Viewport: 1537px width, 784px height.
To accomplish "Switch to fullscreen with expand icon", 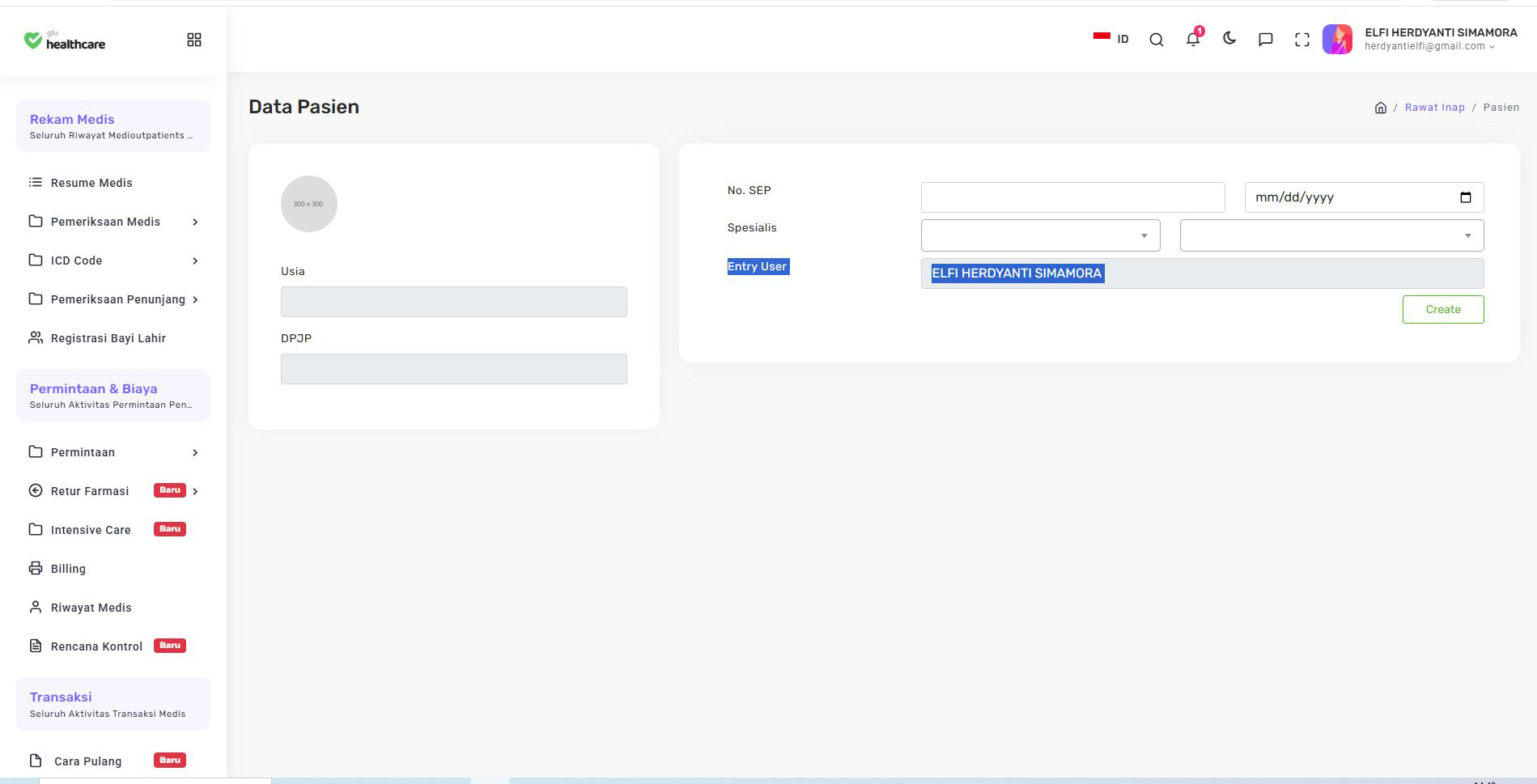I will [x=1302, y=40].
